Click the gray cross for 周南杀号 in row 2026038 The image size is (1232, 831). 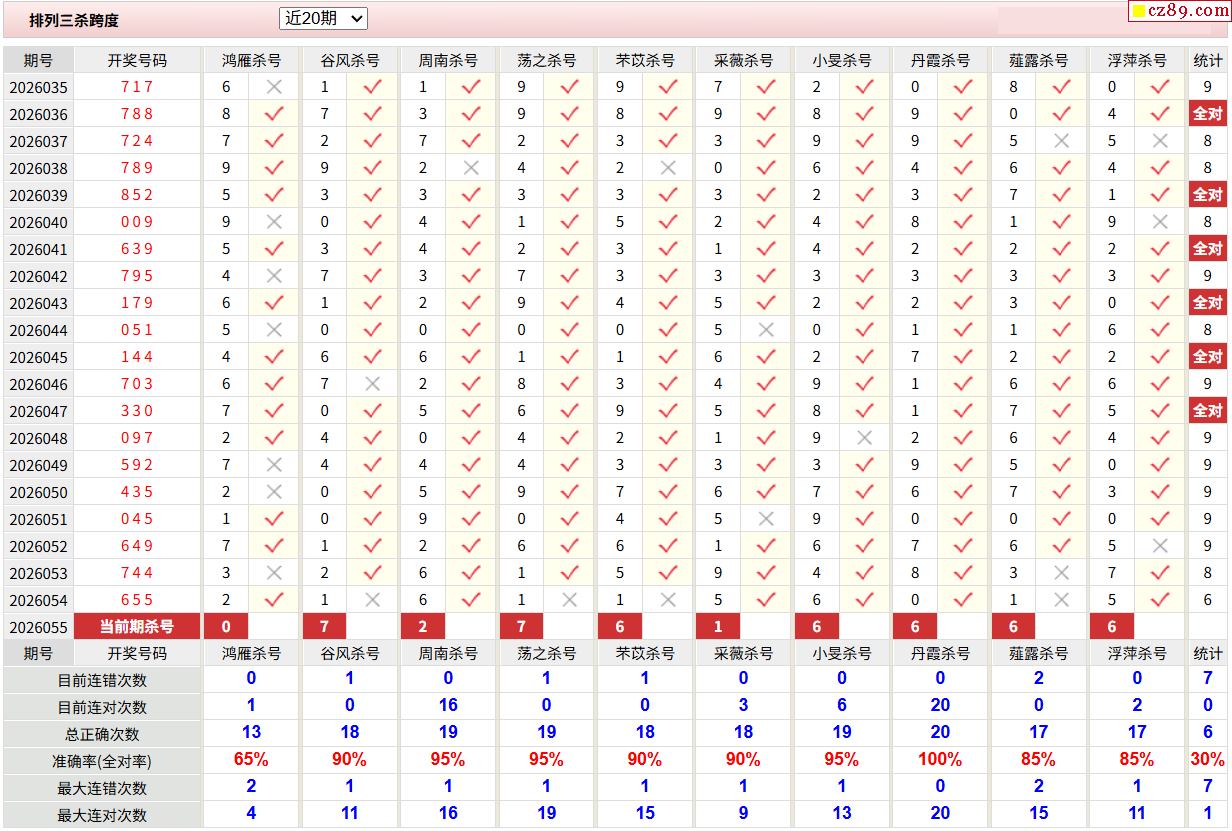pyautogui.click(x=470, y=168)
